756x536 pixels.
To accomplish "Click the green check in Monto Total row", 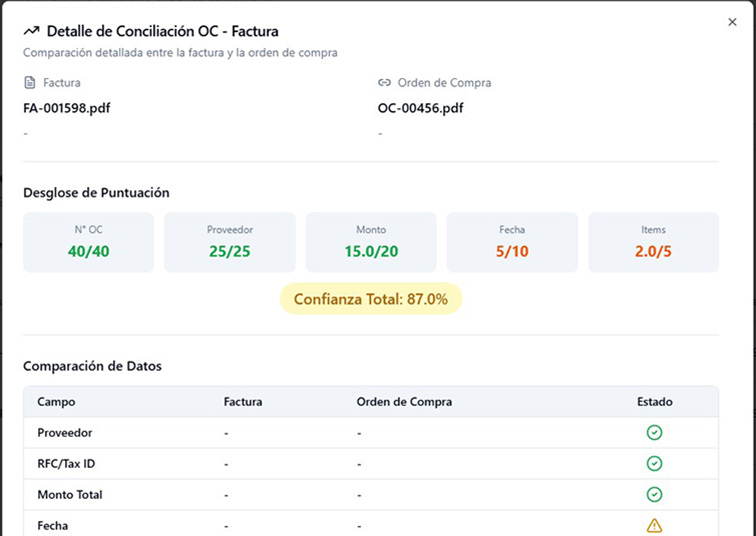I will click(654, 495).
